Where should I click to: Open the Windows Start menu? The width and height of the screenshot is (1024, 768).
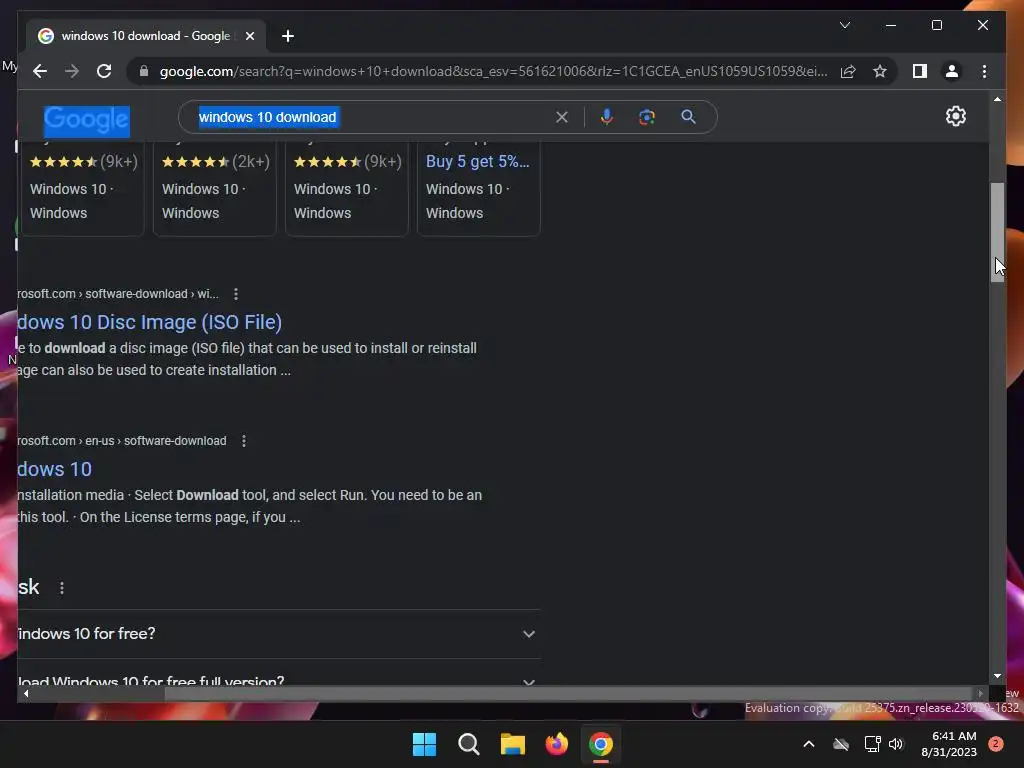[x=424, y=744]
